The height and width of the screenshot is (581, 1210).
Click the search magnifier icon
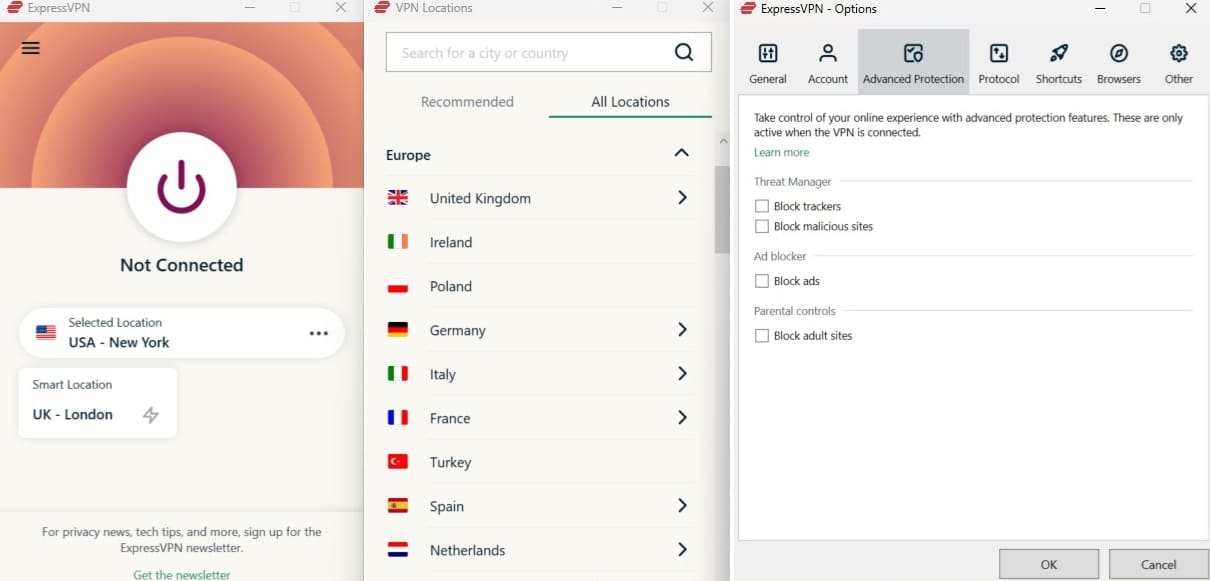click(x=684, y=53)
